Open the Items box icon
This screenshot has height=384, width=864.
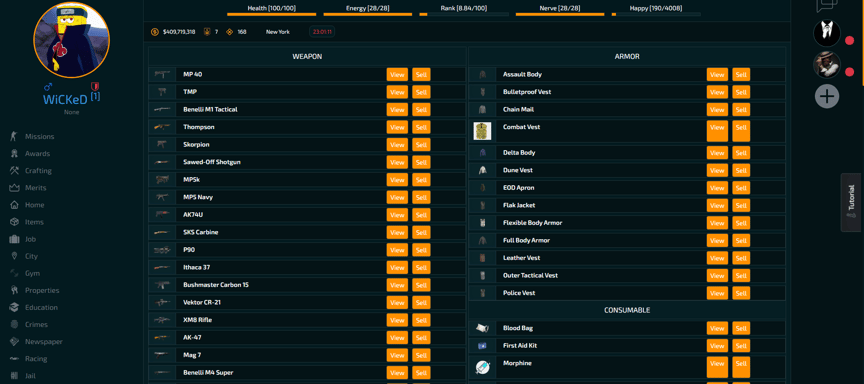click(x=14, y=222)
